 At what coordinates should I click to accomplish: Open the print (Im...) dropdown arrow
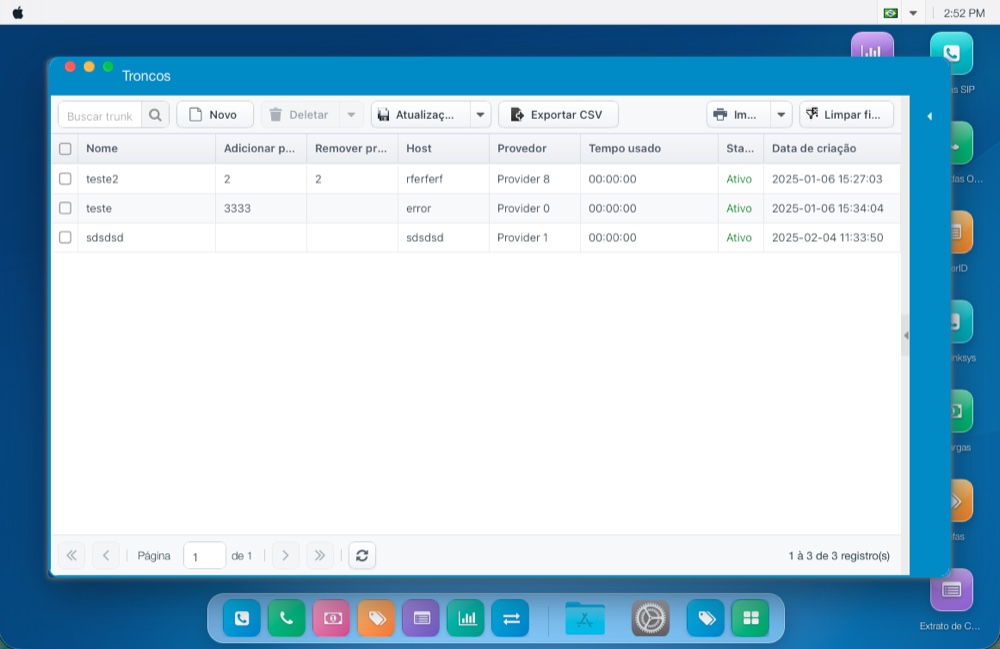click(781, 115)
